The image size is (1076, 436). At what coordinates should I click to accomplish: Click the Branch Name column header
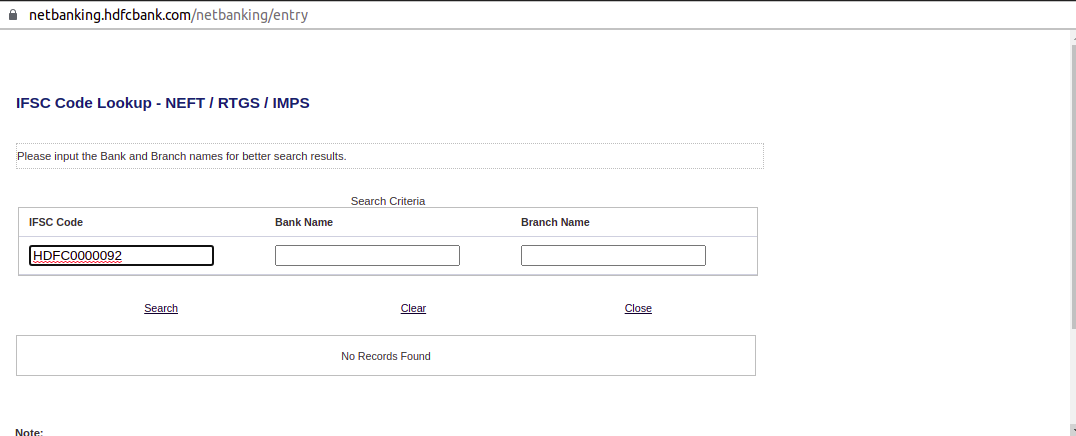click(555, 222)
